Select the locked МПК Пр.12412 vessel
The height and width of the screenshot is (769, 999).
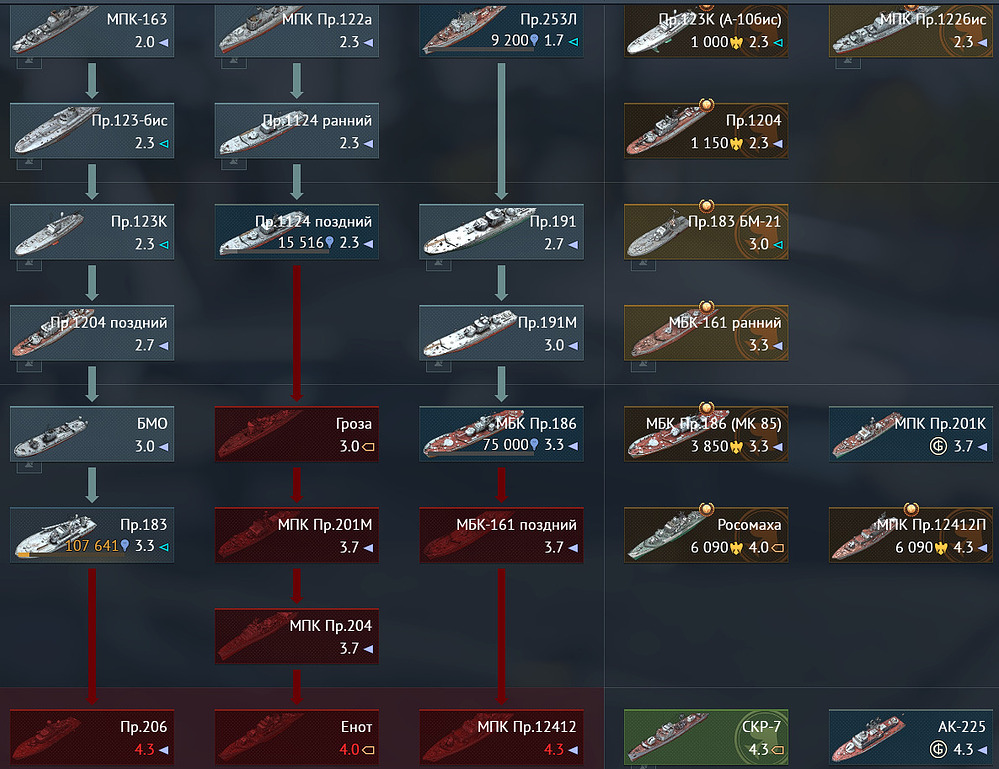click(501, 737)
